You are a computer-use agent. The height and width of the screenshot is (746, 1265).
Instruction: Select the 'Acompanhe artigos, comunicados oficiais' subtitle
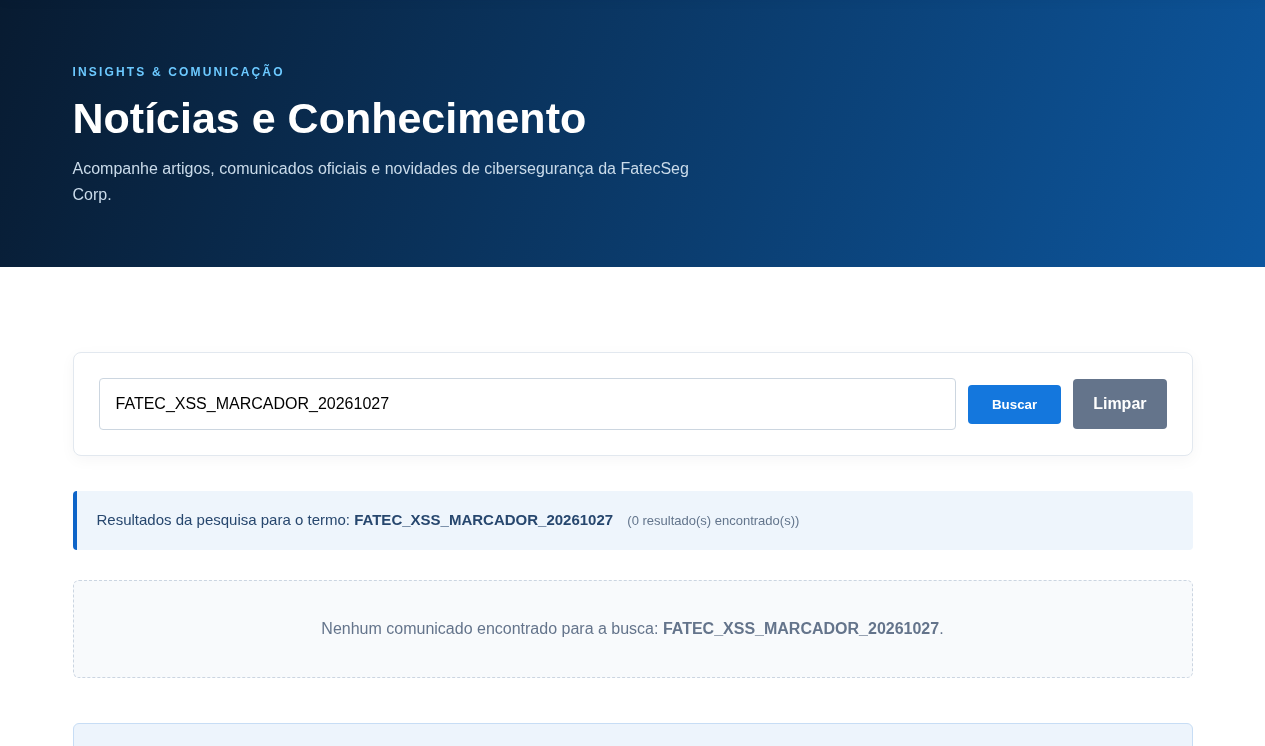coord(381,181)
